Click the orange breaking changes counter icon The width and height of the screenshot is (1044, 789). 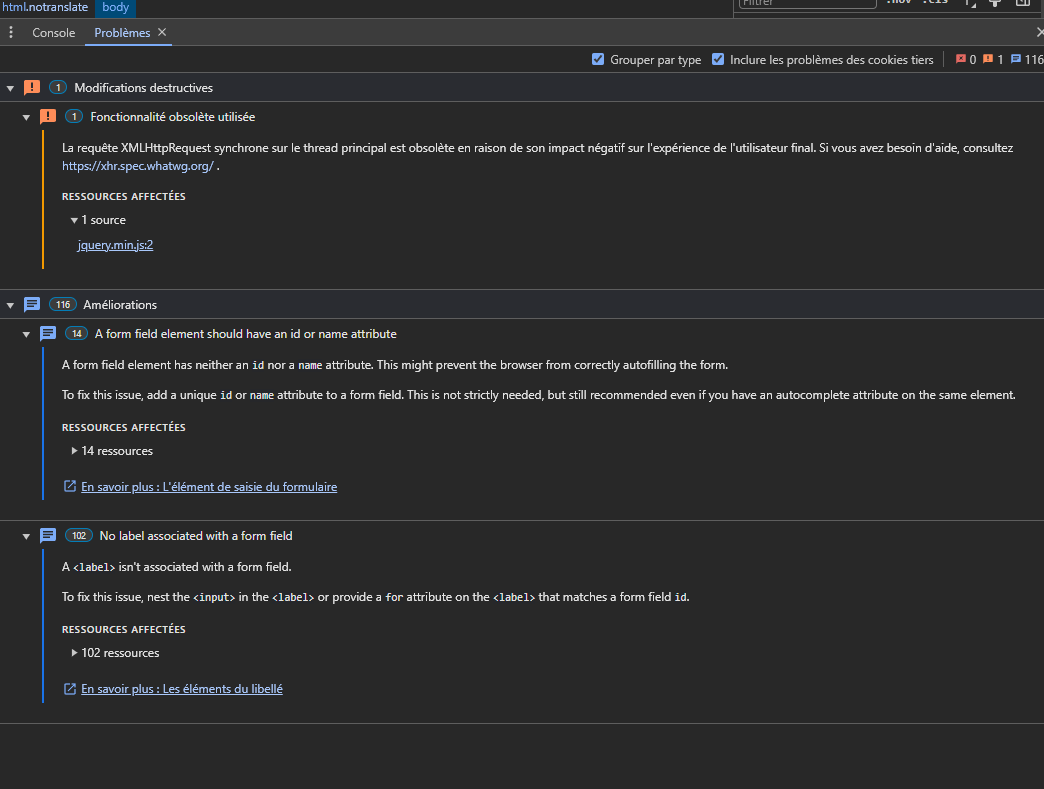[x=988, y=60]
